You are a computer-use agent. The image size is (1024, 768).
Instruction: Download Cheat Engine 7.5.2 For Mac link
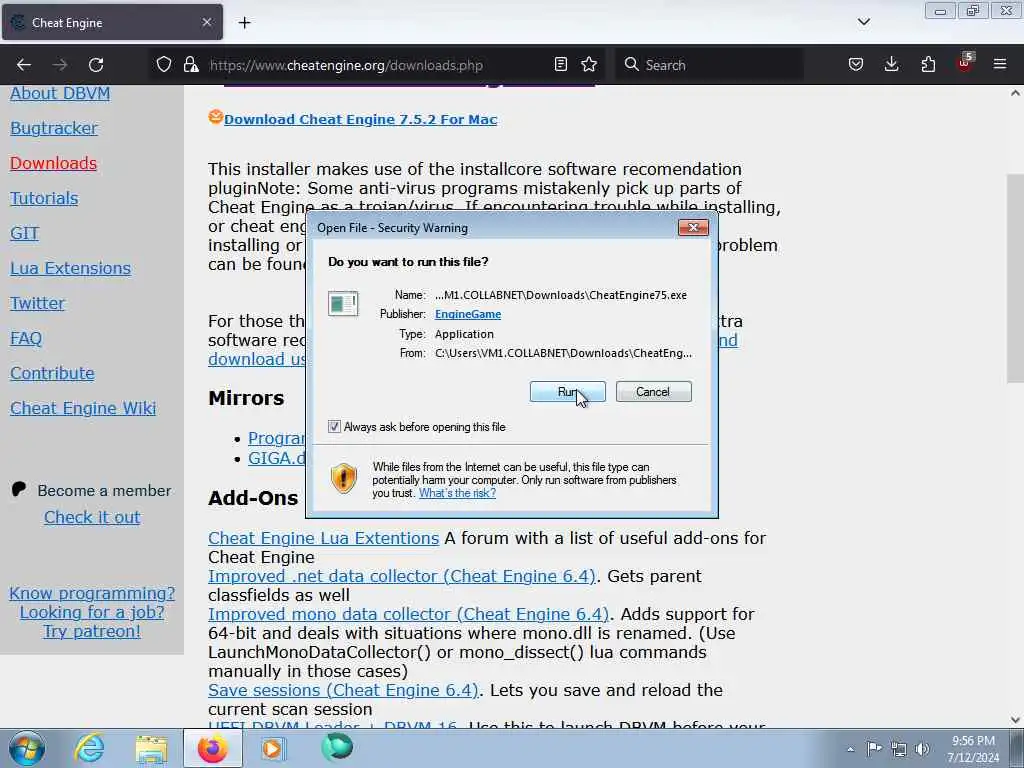click(x=360, y=120)
